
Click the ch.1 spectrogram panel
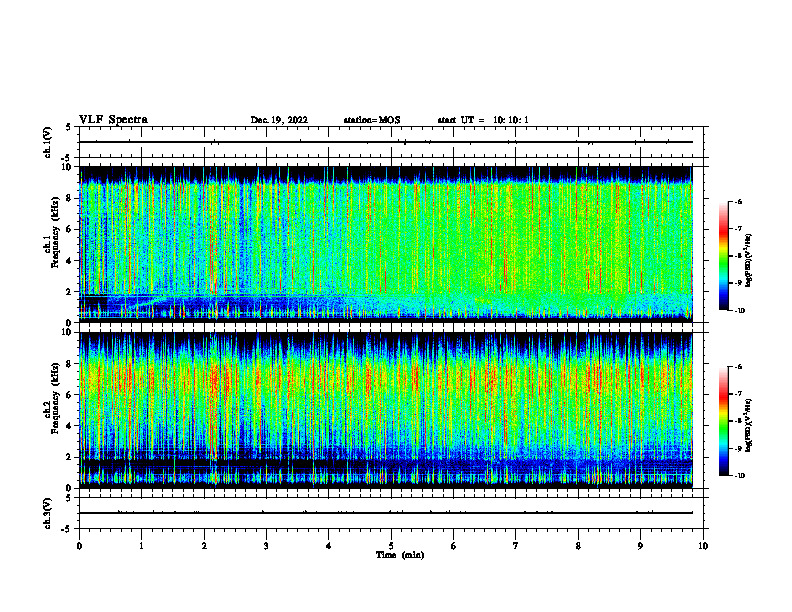pyautogui.click(x=386, y=244)
